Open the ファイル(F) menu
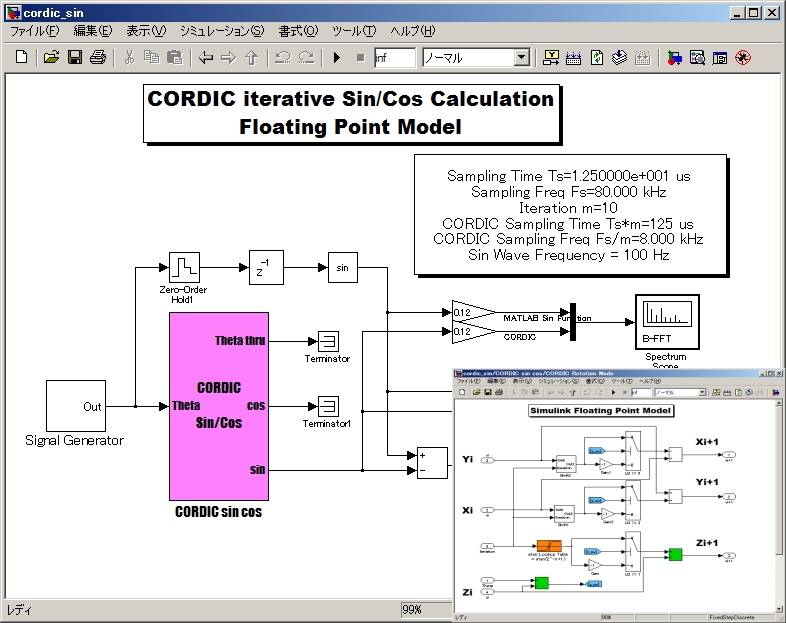The width and height of the screenshot is (786, 623). coord(35,31)
